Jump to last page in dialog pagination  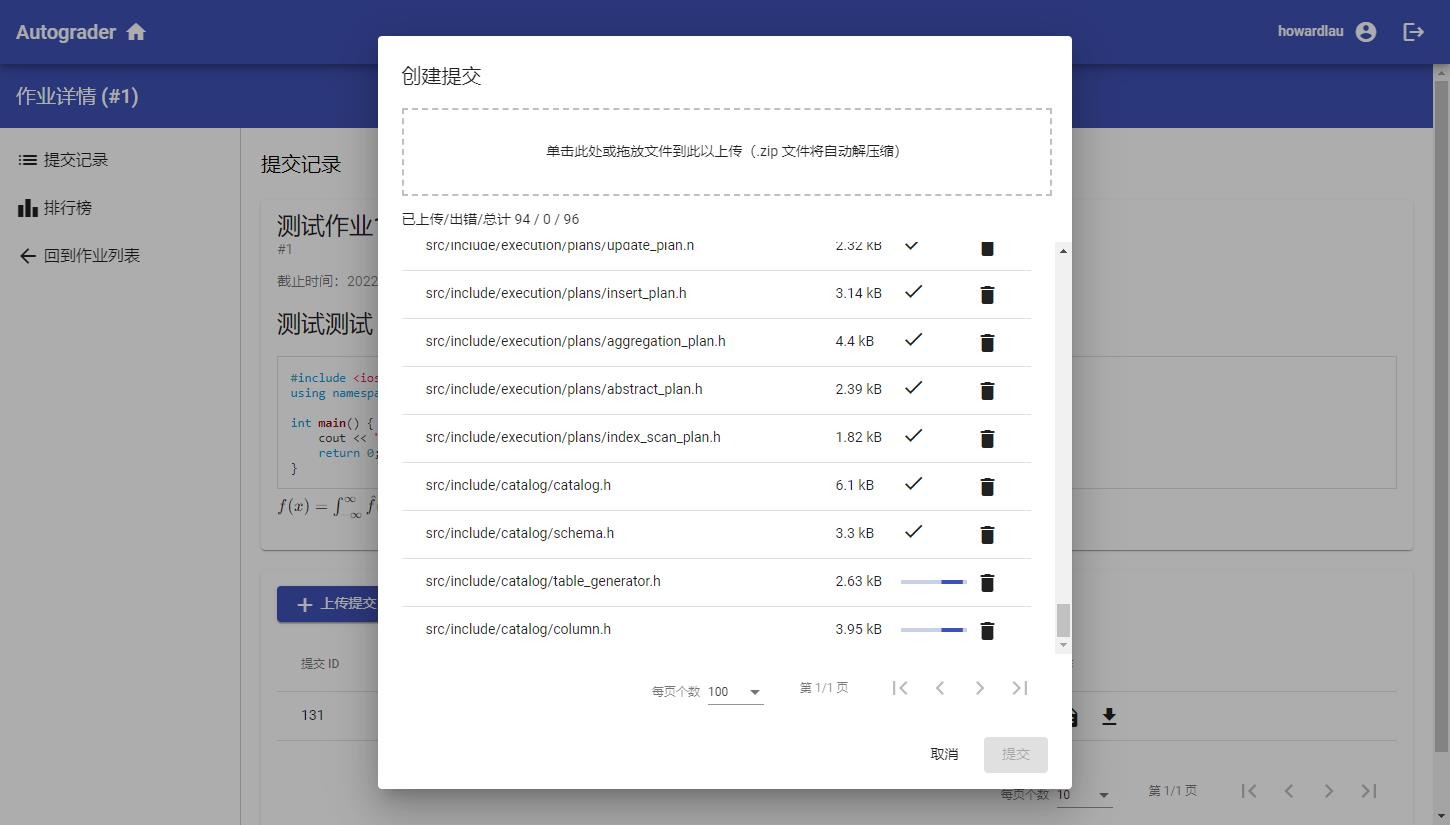(1020, 687)
